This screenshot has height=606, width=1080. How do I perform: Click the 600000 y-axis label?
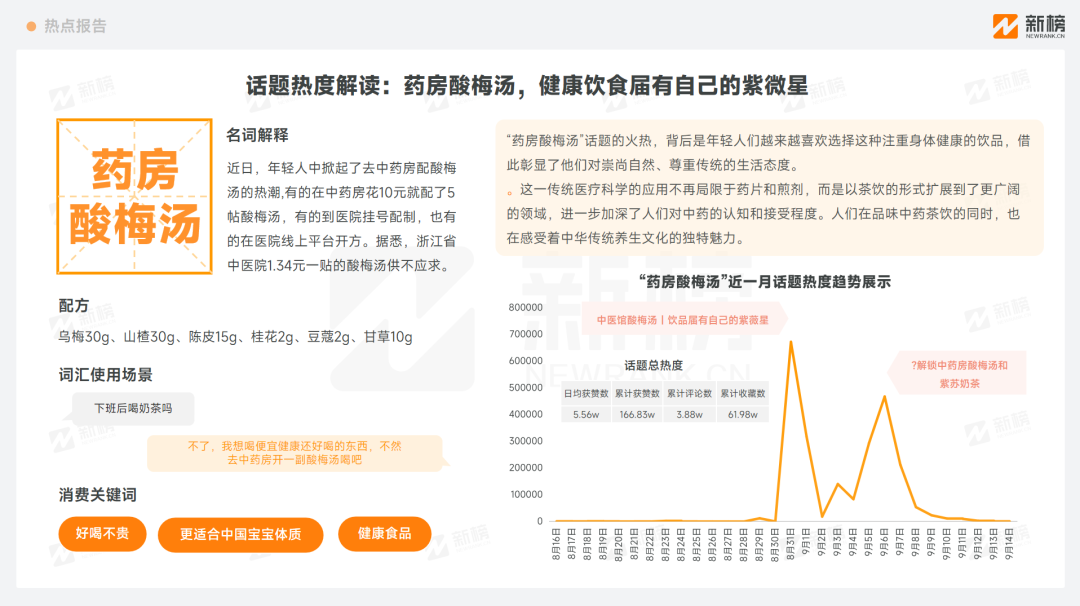(x=526, y=361)
